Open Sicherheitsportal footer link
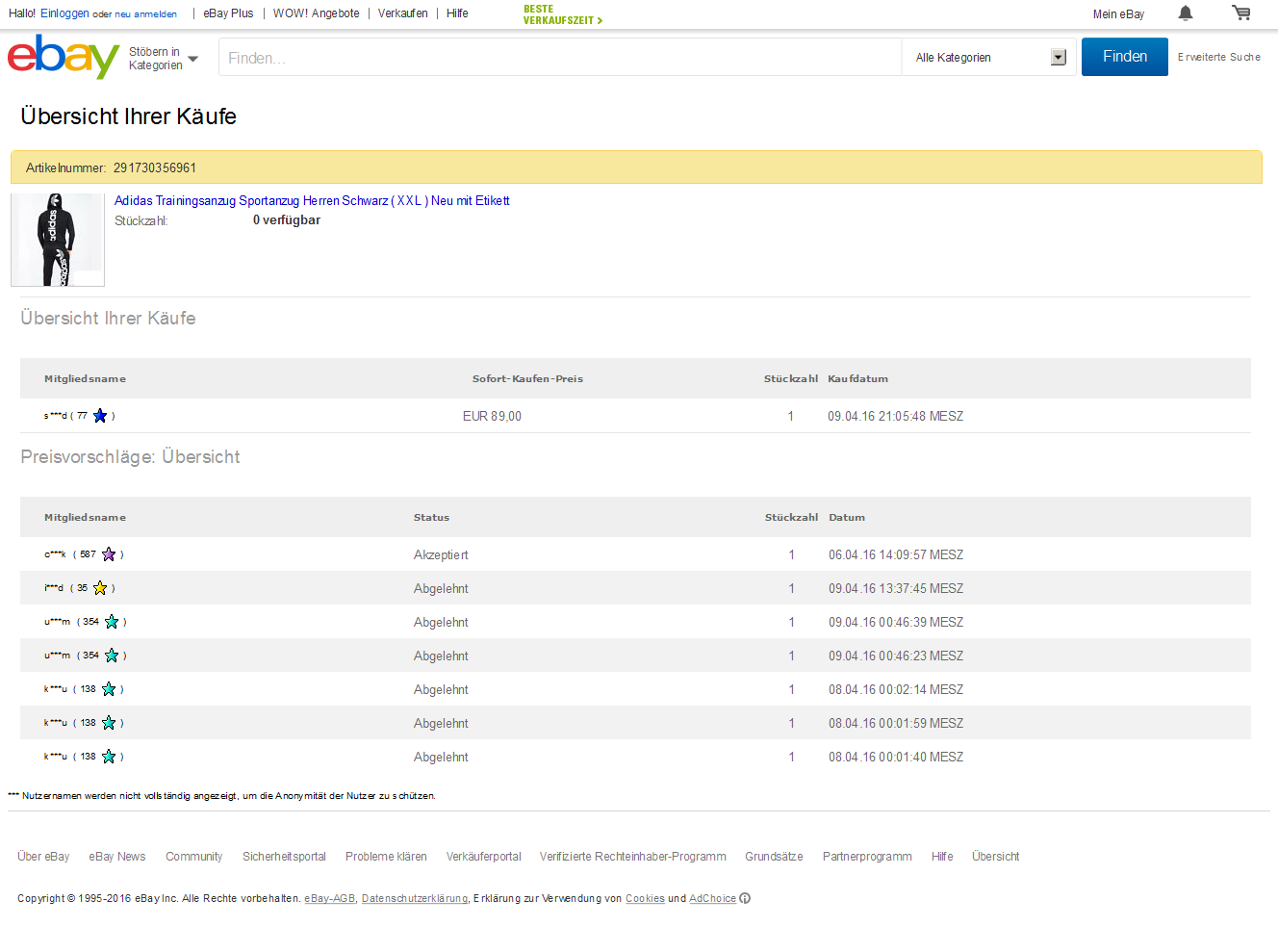The height and width of the screenshot is (952, 1278). pyautogui.click(x=284, y=857)
